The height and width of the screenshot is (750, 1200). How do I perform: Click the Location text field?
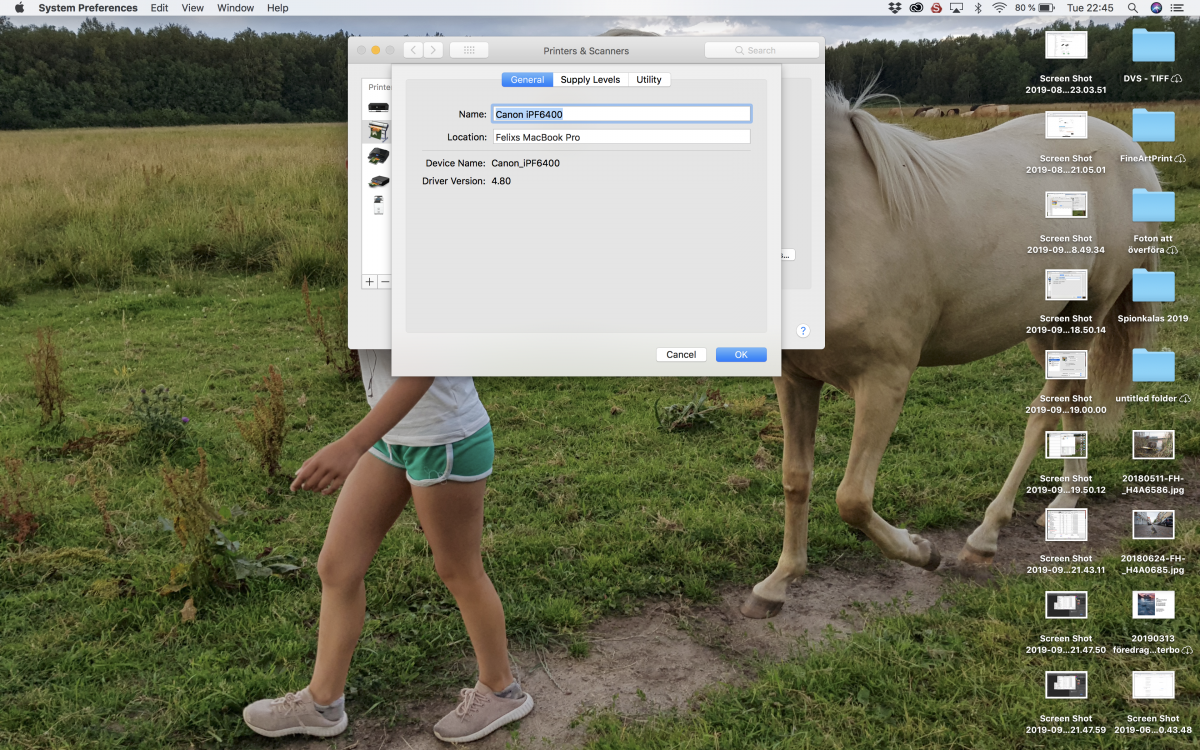pyautogui.click(x=621, y=137)
